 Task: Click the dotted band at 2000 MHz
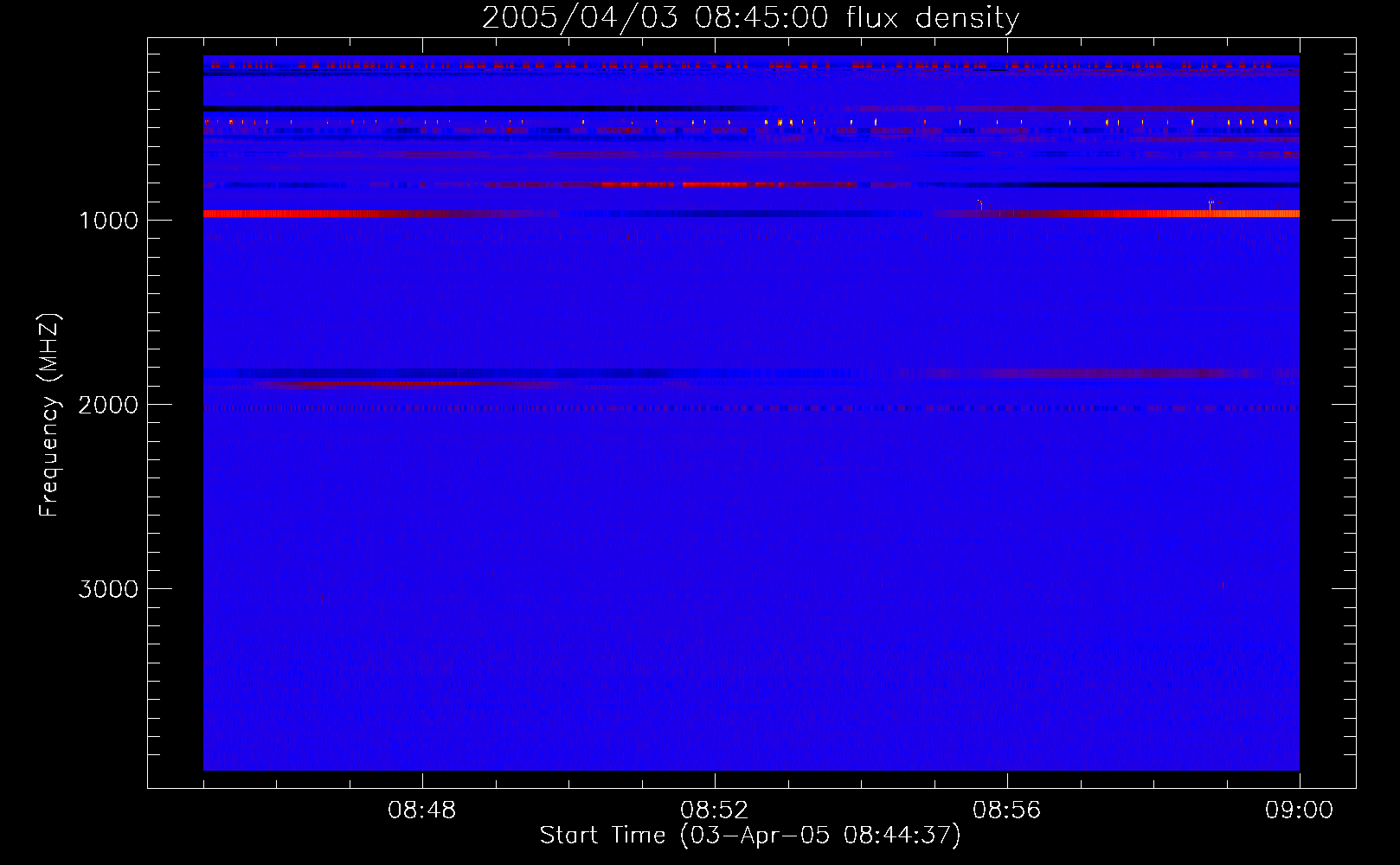click(x=751, y=407)
